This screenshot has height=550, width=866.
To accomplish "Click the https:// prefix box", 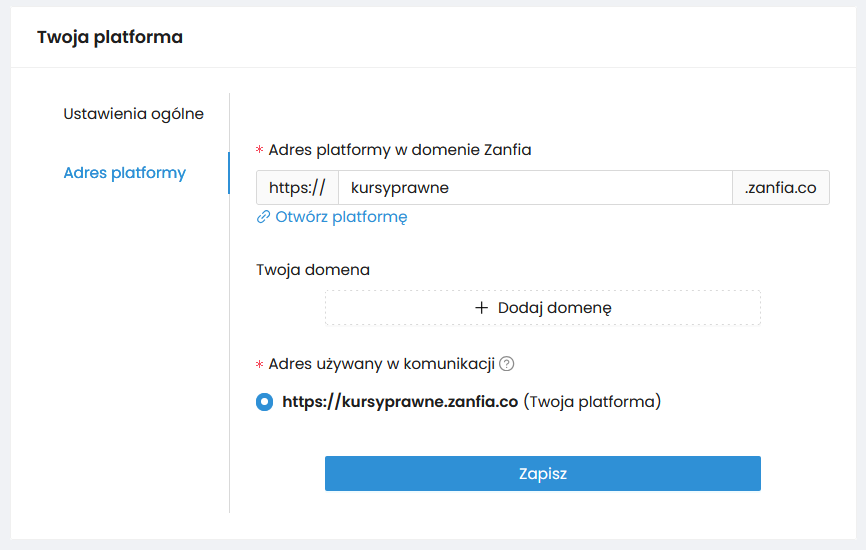I will tap(297, 188).
